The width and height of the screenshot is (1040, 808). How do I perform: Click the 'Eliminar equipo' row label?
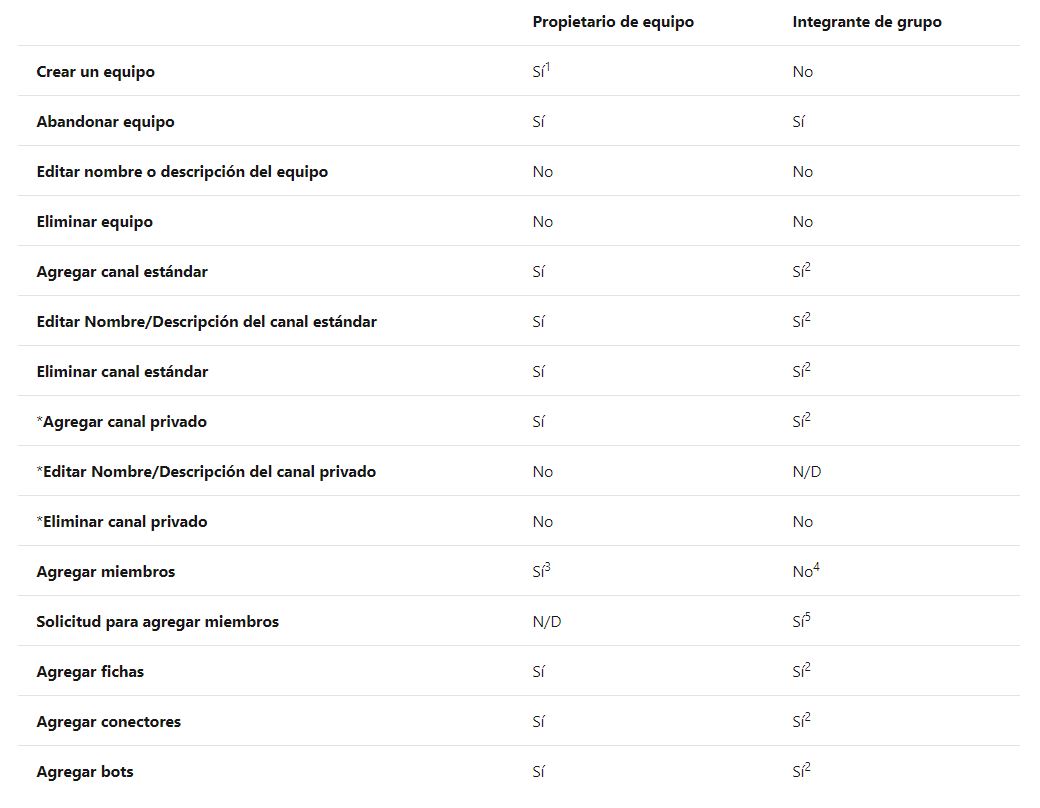point(95,222)
